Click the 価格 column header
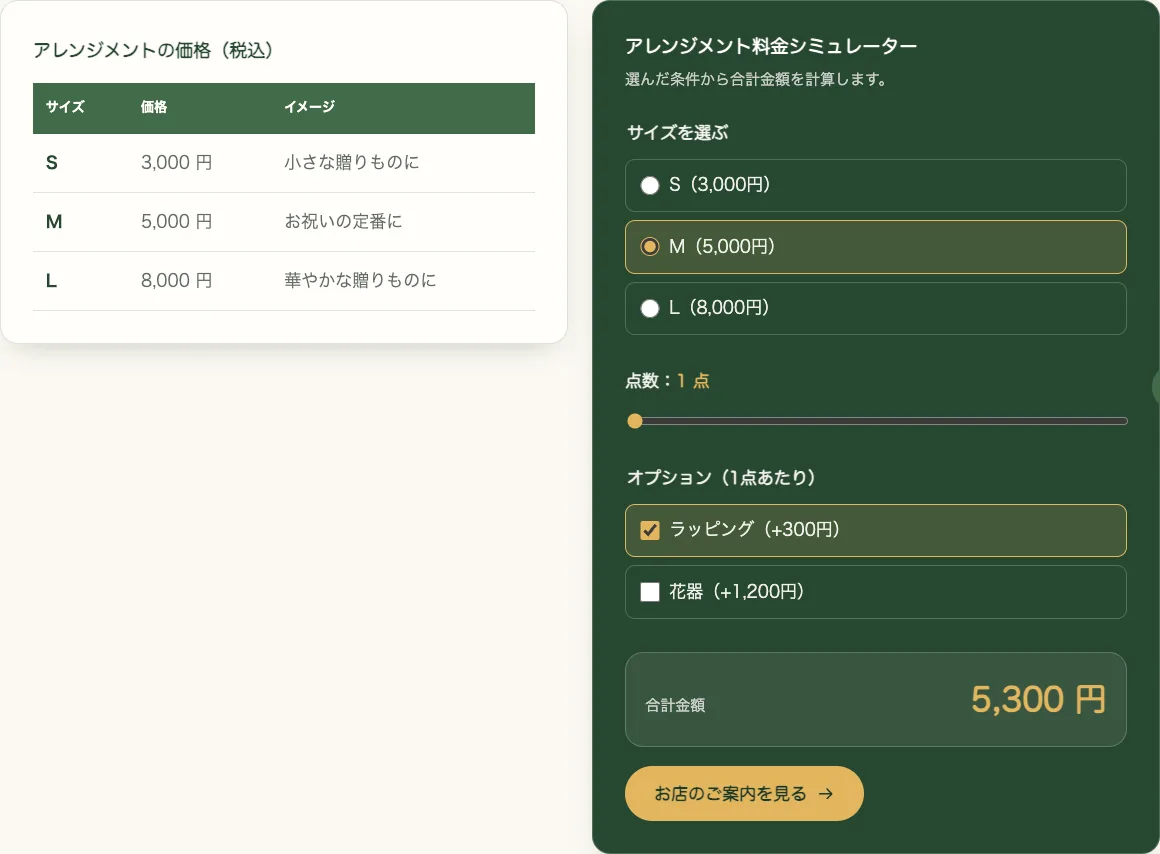This screenshot has height=854, width=1160. point(154,107)
